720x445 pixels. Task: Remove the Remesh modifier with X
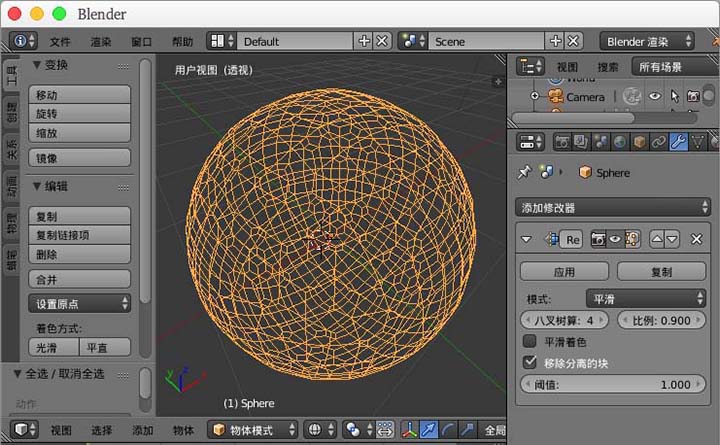click(697, 239)
